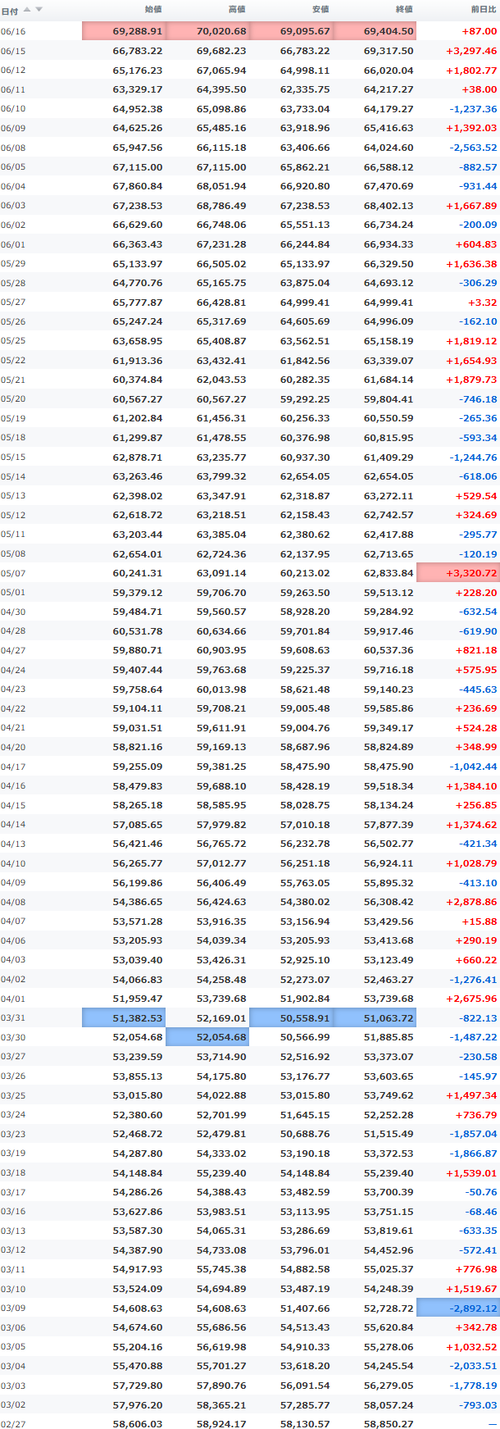Click the blue highlighted -2,892.12 change cell

pyautogui.click(x=458, y=1306)
